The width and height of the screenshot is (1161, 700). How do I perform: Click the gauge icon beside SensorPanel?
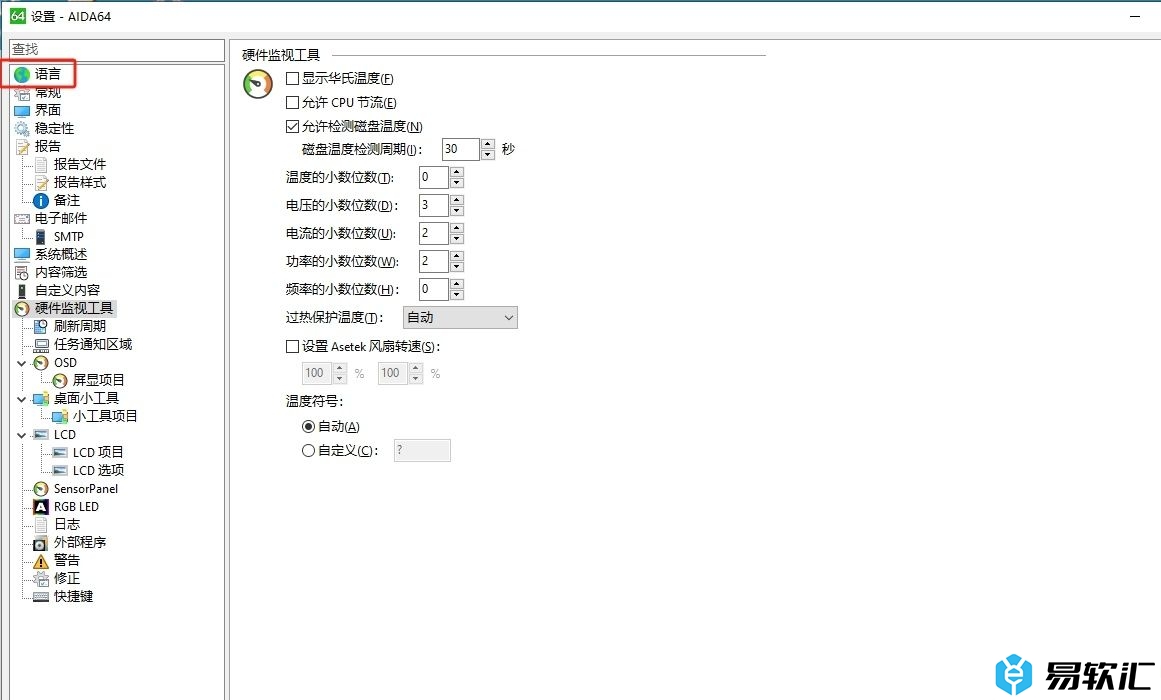[41, 489]
